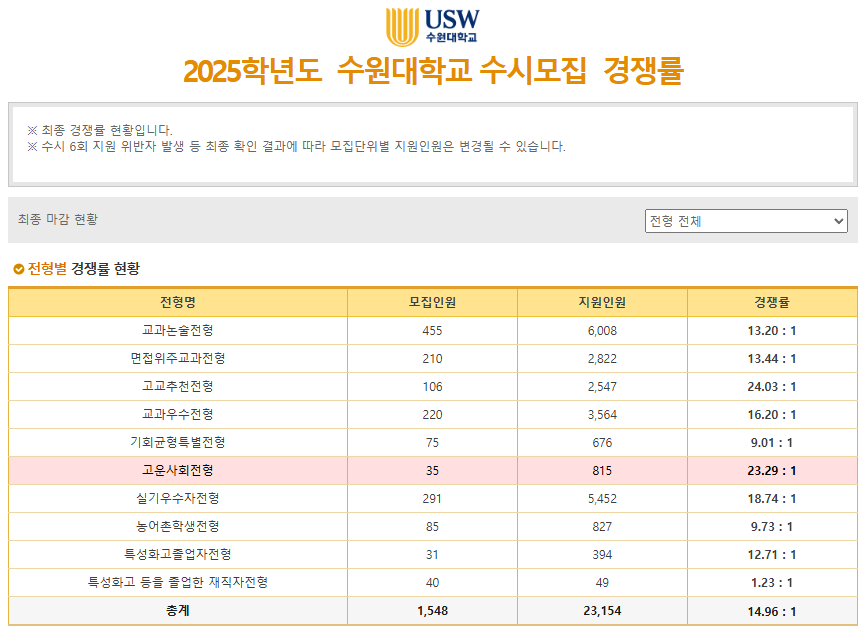Click applicant count 3,564
Viewport: 866px width, 633px height.
pyautogui.click(x=602, y=415)
